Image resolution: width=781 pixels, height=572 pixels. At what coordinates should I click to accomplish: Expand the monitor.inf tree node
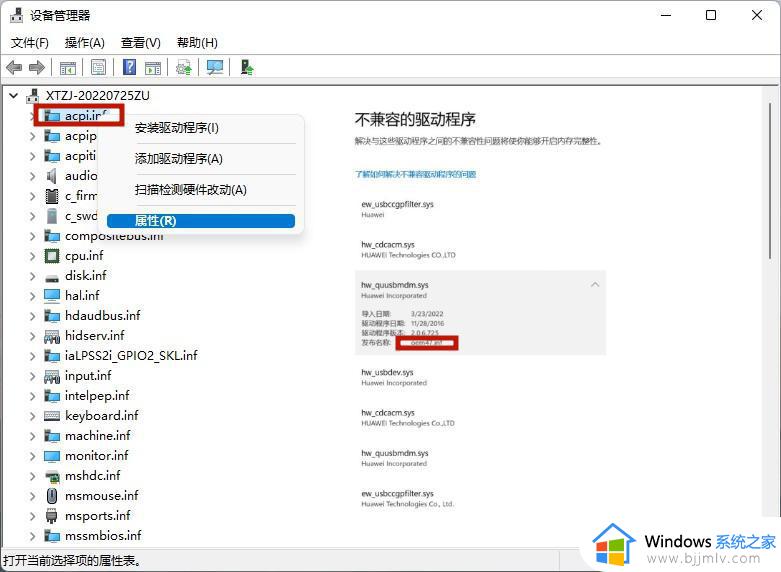[32, 456]
